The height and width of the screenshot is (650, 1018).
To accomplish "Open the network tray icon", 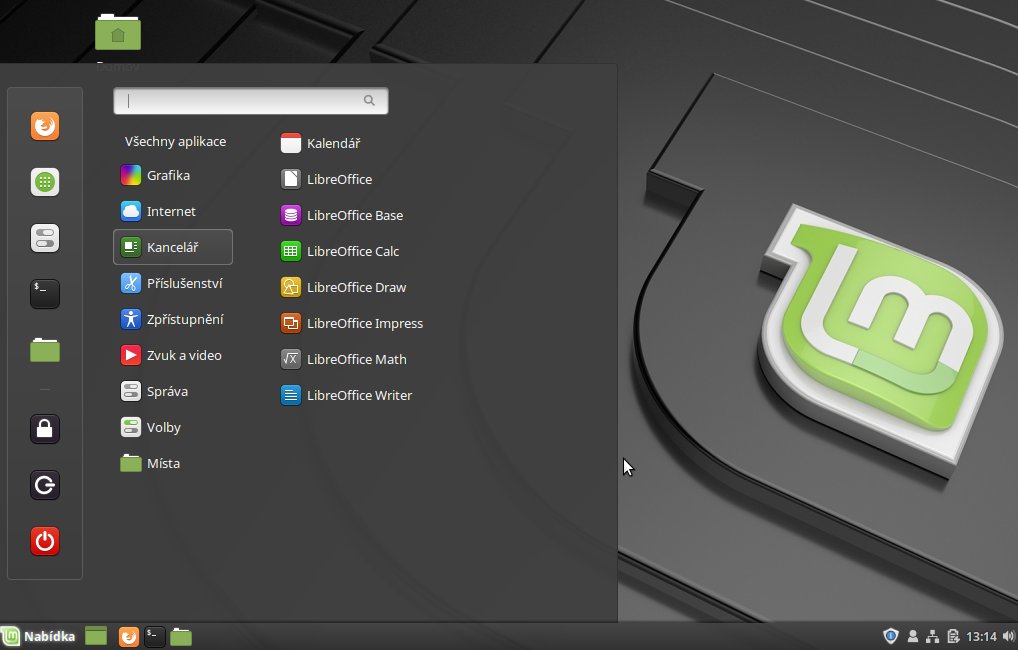I will pyautogui.click(x=932, y=636).
